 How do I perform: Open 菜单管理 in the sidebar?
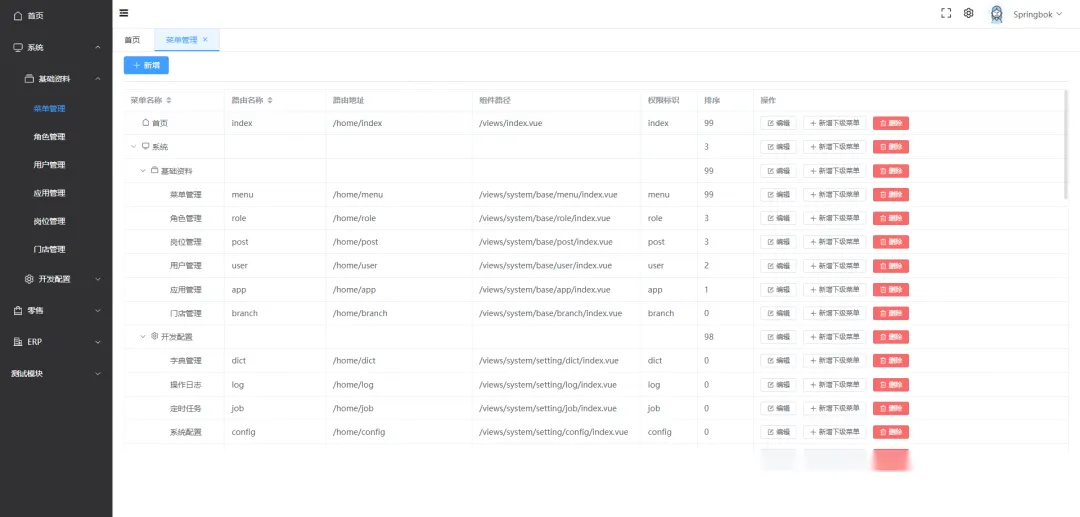click(x=50, y=108)
